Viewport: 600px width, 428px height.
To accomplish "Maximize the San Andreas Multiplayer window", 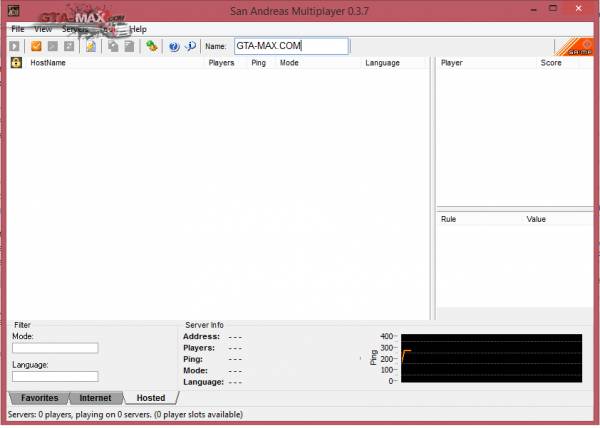I will pos(553,8).
